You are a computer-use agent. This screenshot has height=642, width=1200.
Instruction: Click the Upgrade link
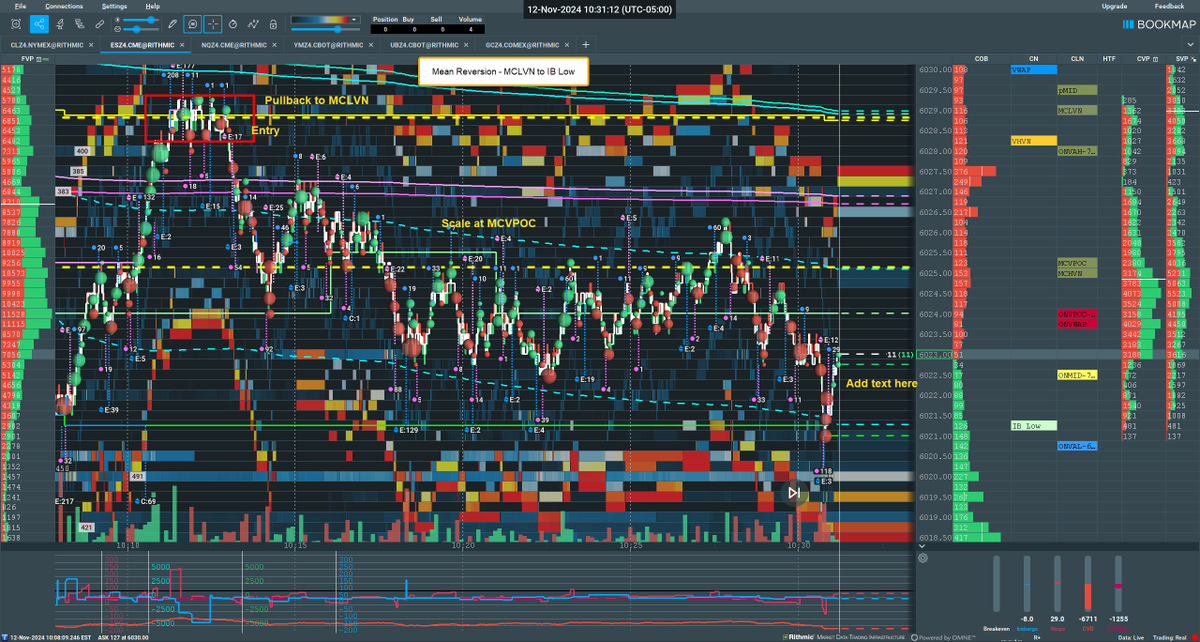coord(1114,6)
